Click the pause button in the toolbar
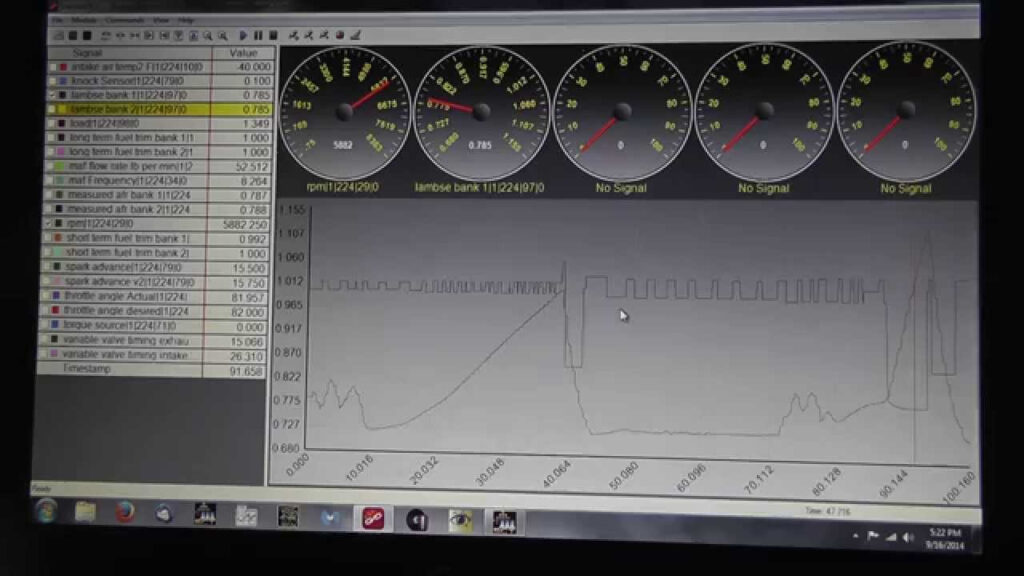The height and width of the screenshot is (576, 1024). click(x=258, y=35)
